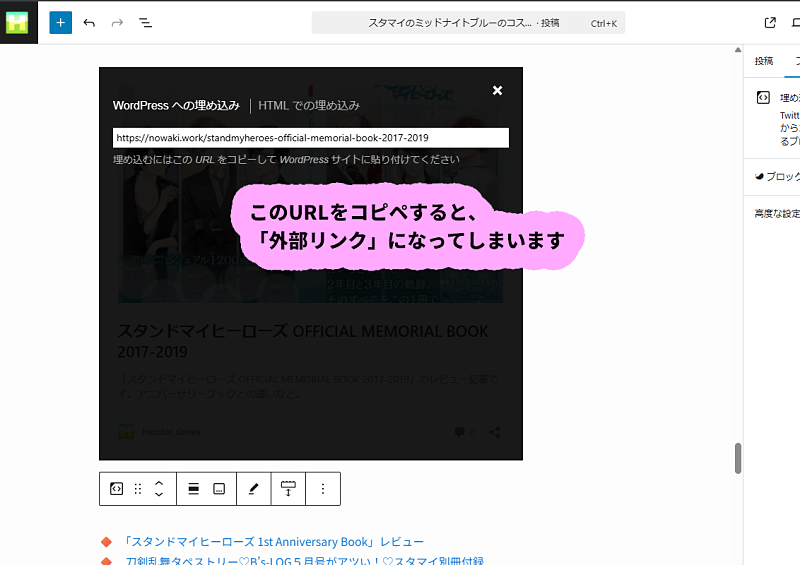The width and height of the screenshot is (800, 565).
Task: Switch to HTML での埋め込み tab
Action: tap(309, 106)
